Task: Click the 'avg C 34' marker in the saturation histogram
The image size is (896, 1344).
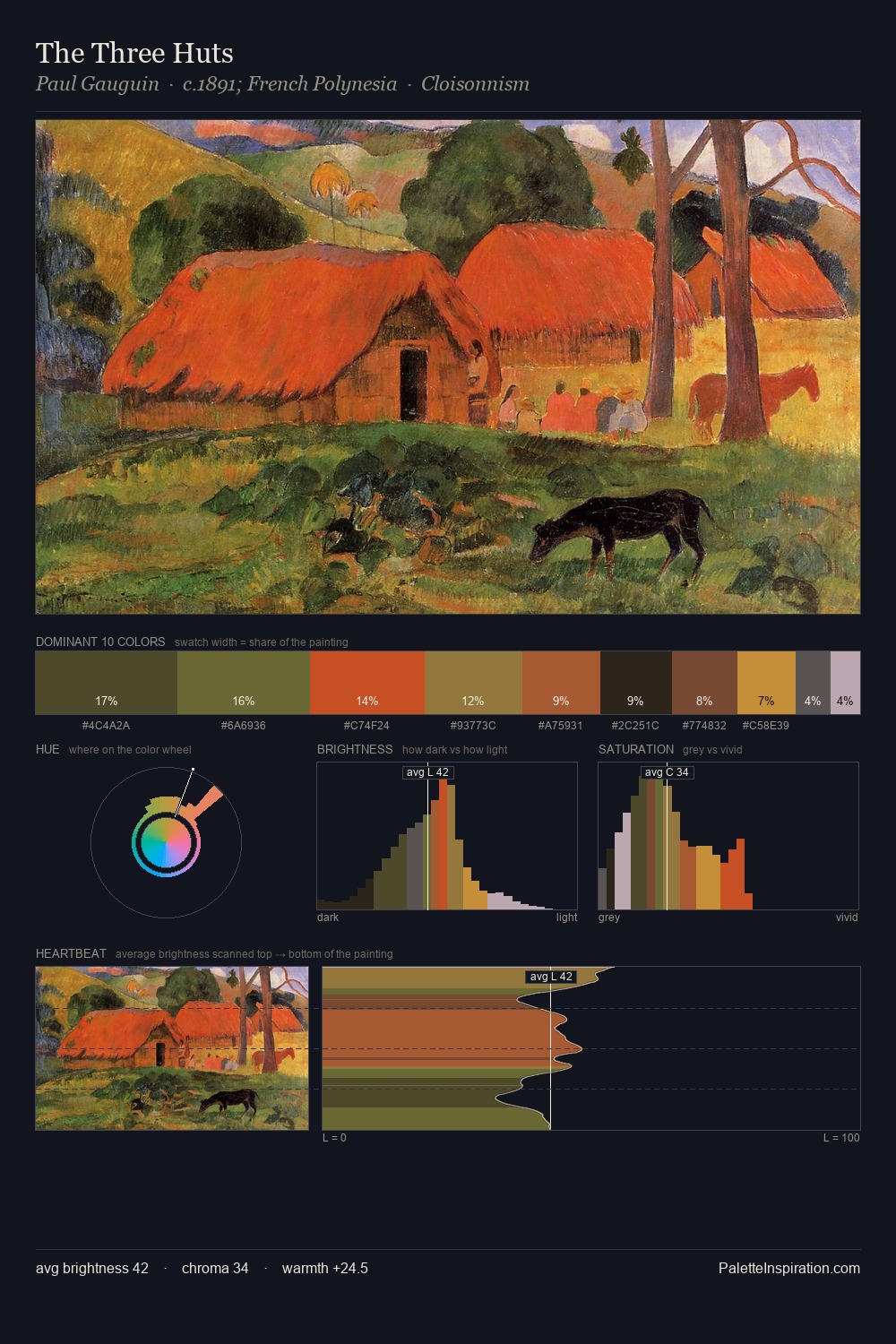Action: 667,772
